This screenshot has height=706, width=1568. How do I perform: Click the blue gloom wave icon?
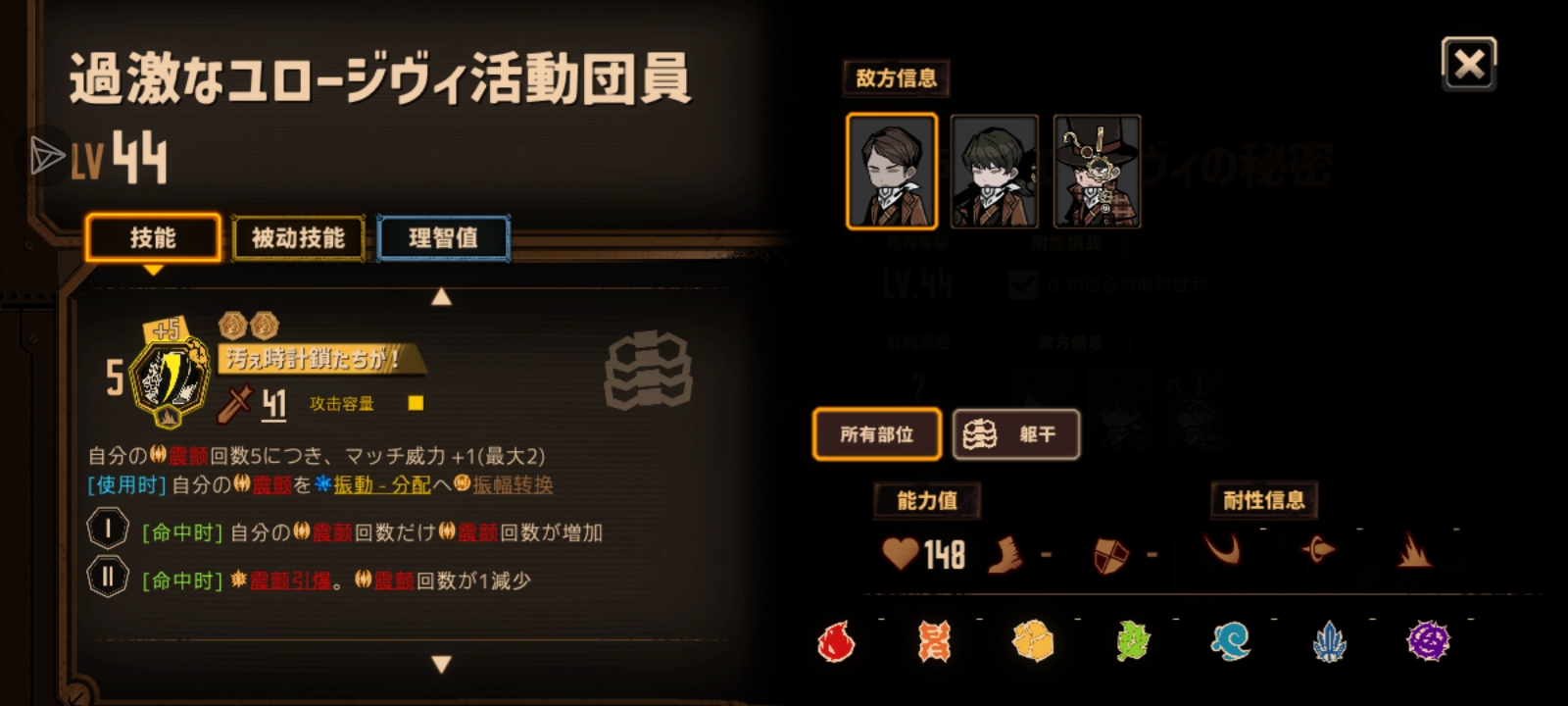click(x=1231, y=642)
